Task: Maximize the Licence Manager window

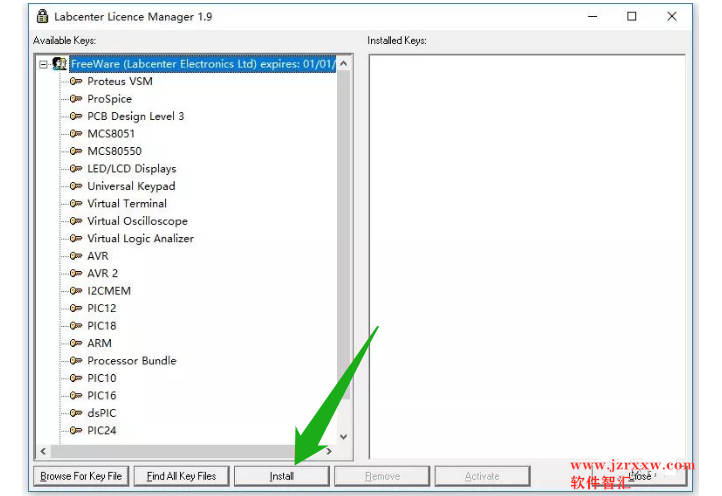Action: click(x=632, y=17)
